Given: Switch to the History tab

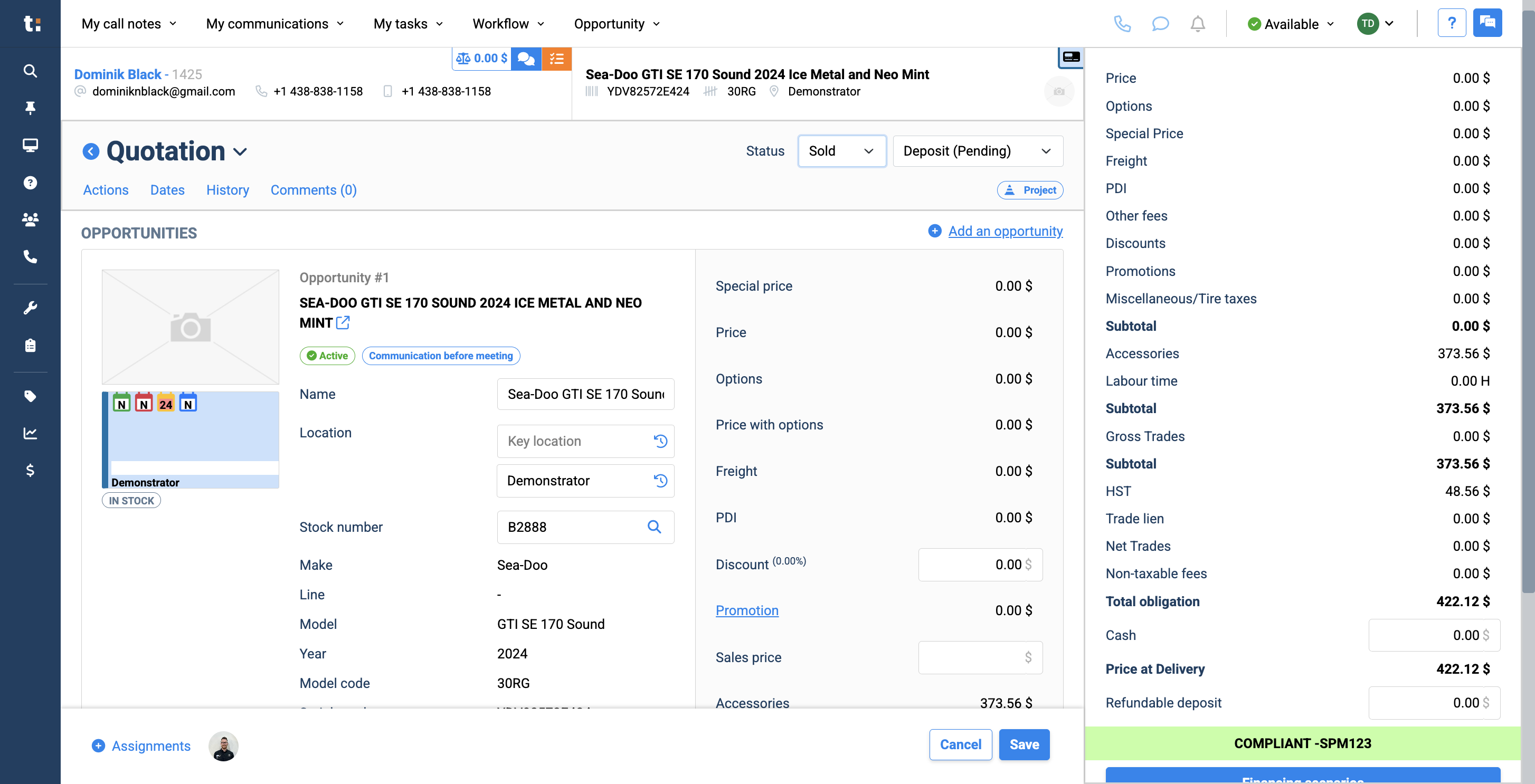Looking at the screenshot, I should pos(228,190).
